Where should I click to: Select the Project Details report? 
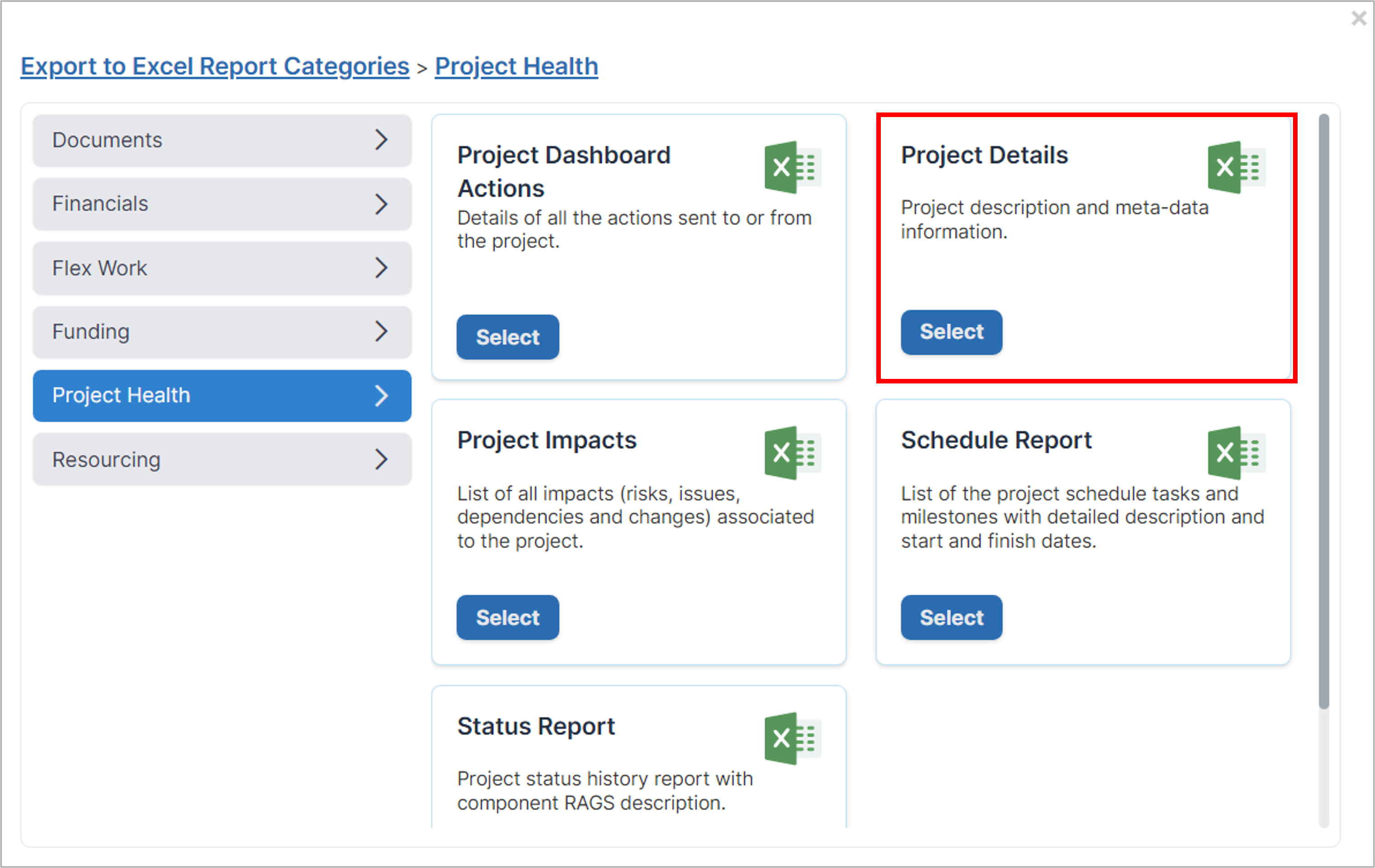[x=951, y=332]
